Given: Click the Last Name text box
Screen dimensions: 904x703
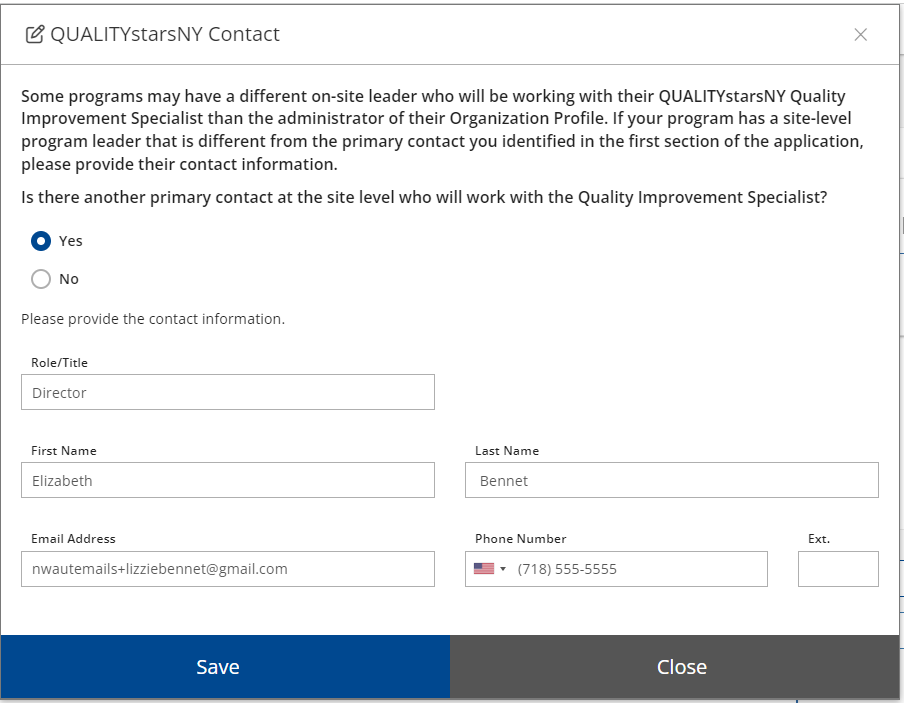Looking at the screenshot, I should (x=672, y=480).
